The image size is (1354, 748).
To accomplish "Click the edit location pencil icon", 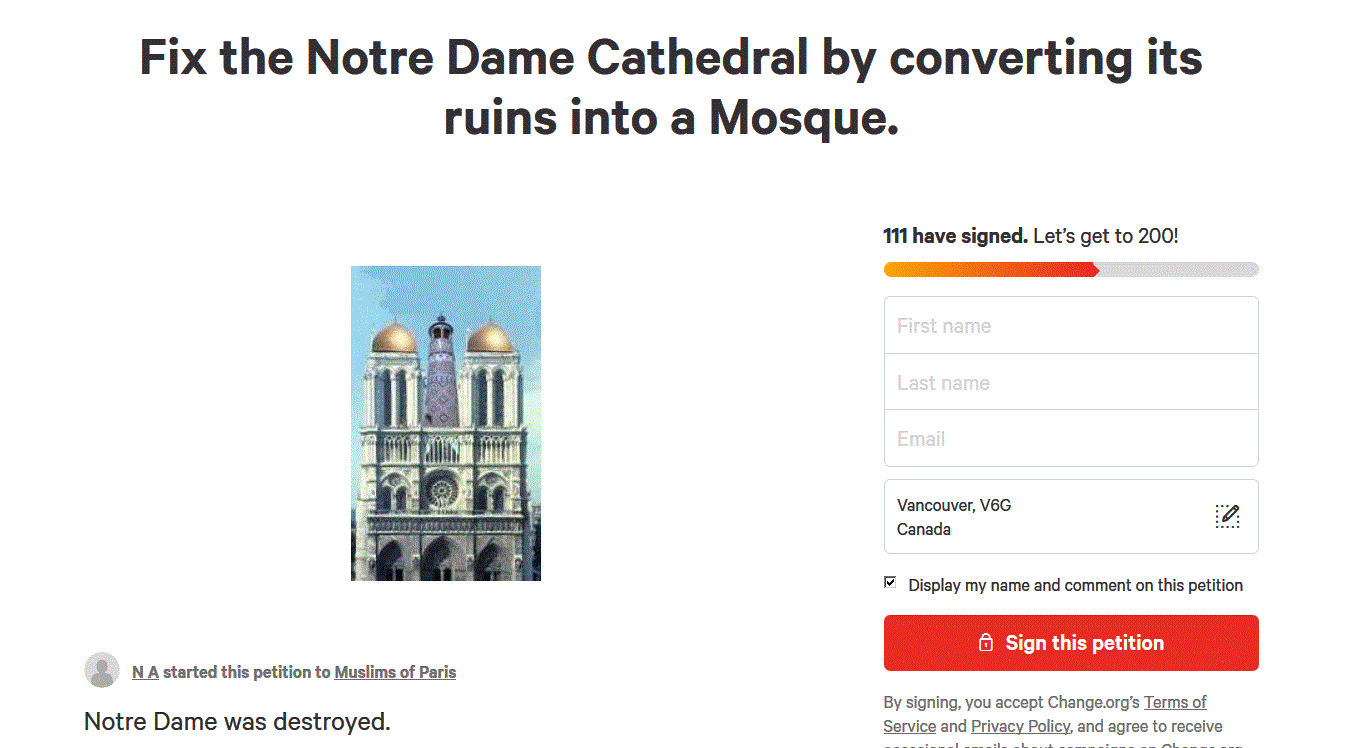I will [1227, 516].
